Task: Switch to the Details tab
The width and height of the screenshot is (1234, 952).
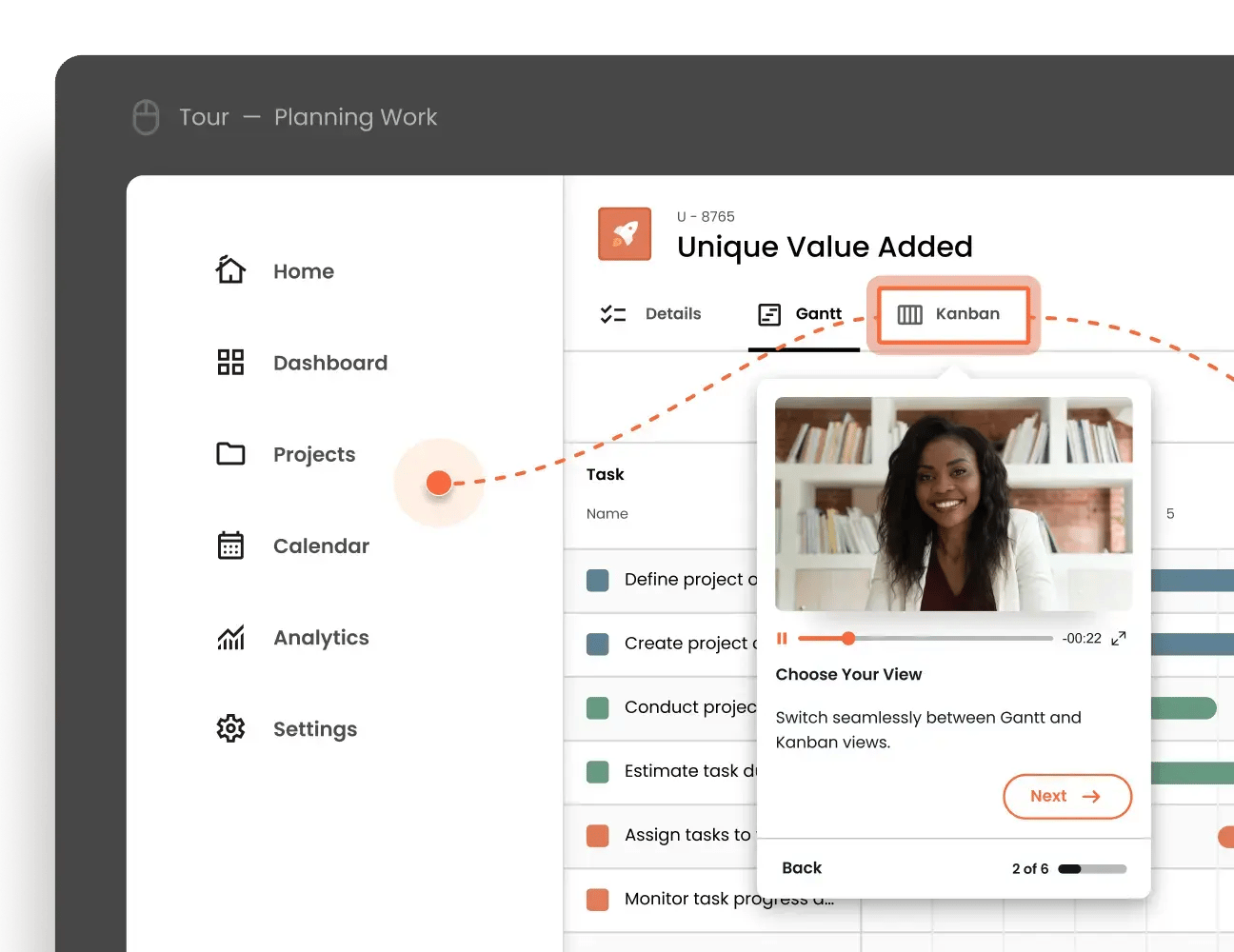Action: tap(650, 314)
